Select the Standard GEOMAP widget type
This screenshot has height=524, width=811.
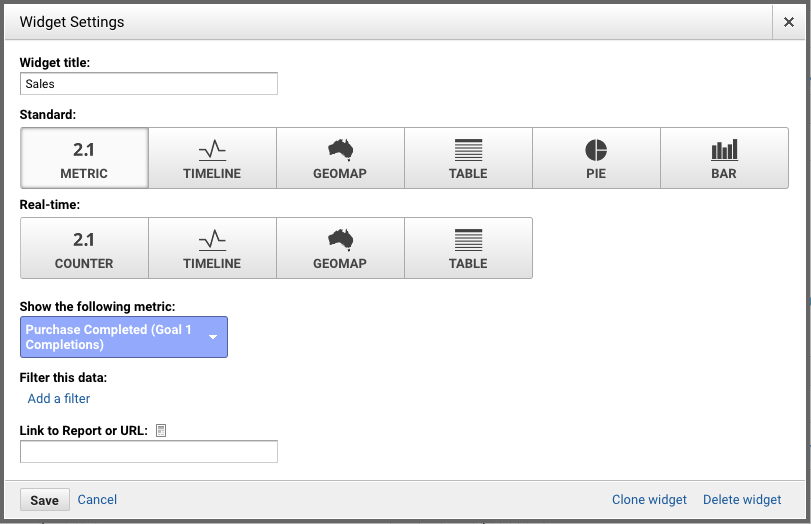(340, 158)
